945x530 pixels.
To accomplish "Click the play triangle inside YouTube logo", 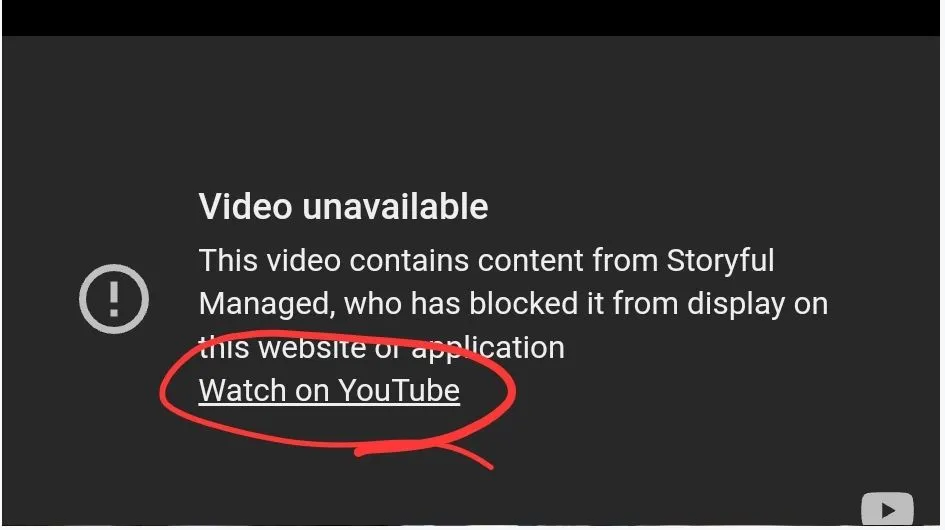I will coord(888,511).
